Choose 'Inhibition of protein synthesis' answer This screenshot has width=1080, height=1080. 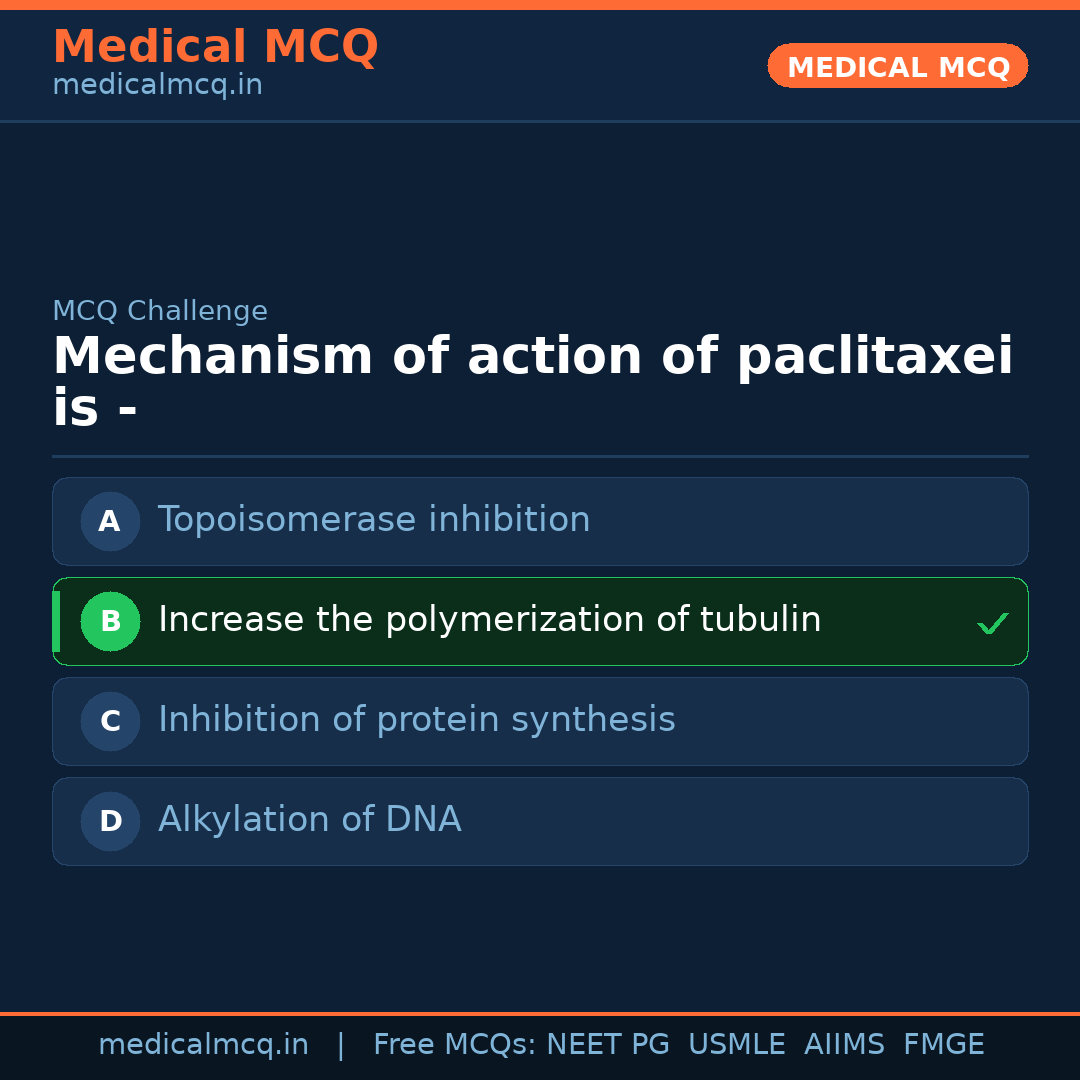click(x=416, y=720)
